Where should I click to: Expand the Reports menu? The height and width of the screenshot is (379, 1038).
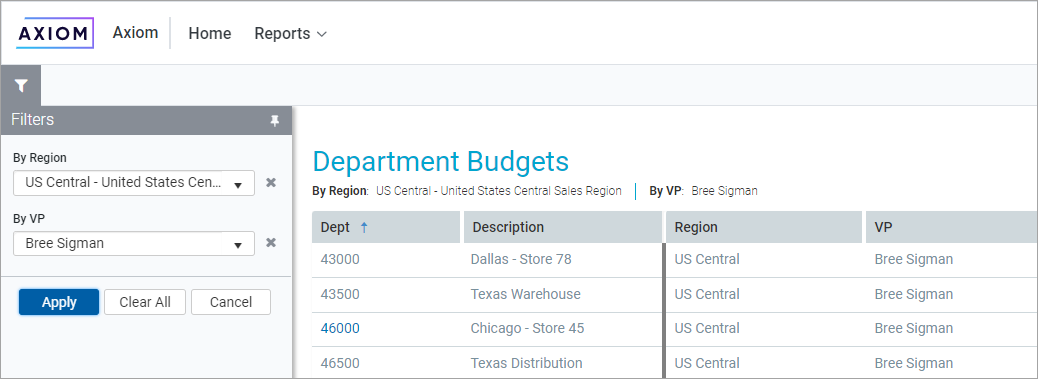(291, 33)
